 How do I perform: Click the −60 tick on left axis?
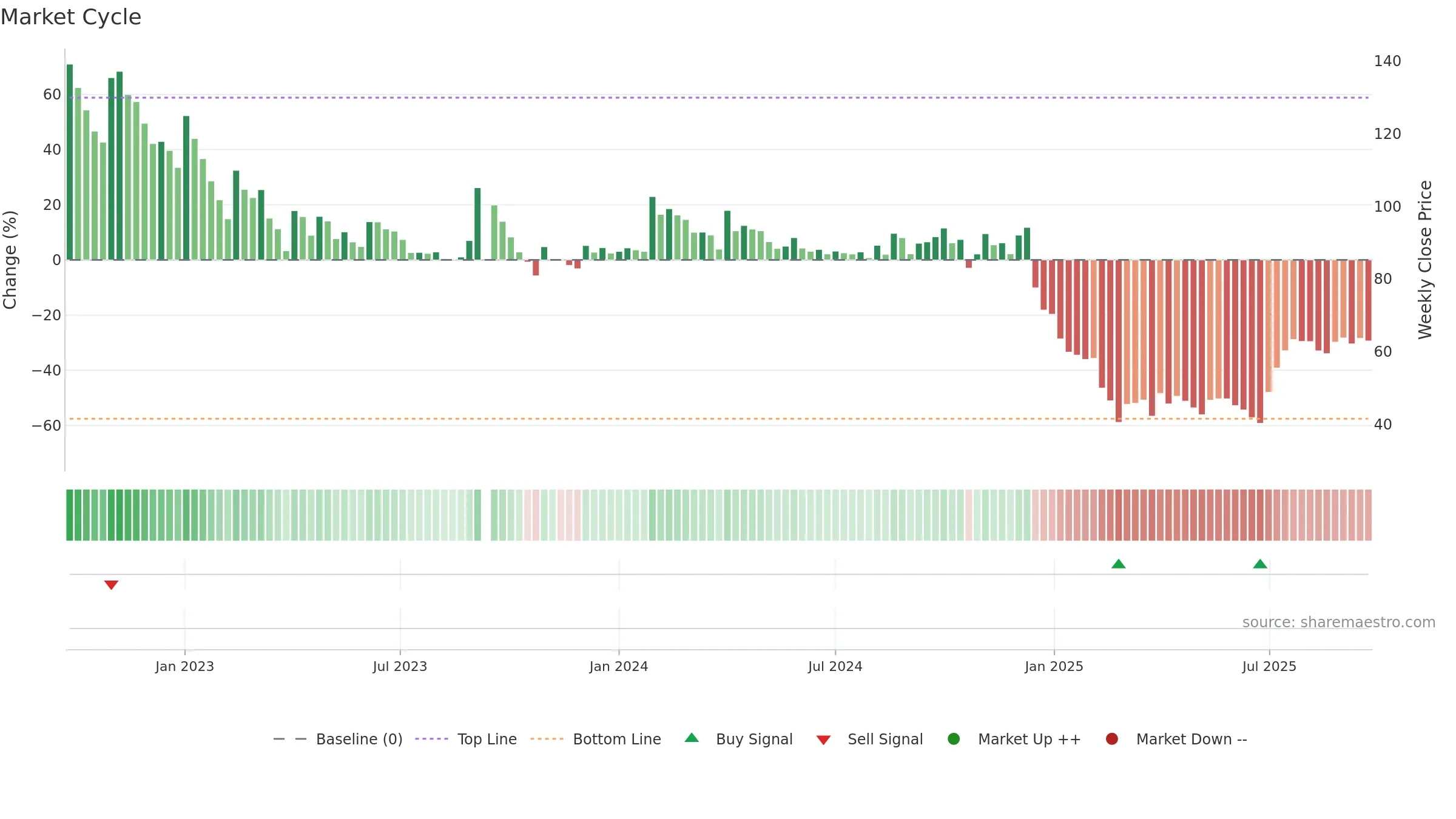click(x=47, y=426)
